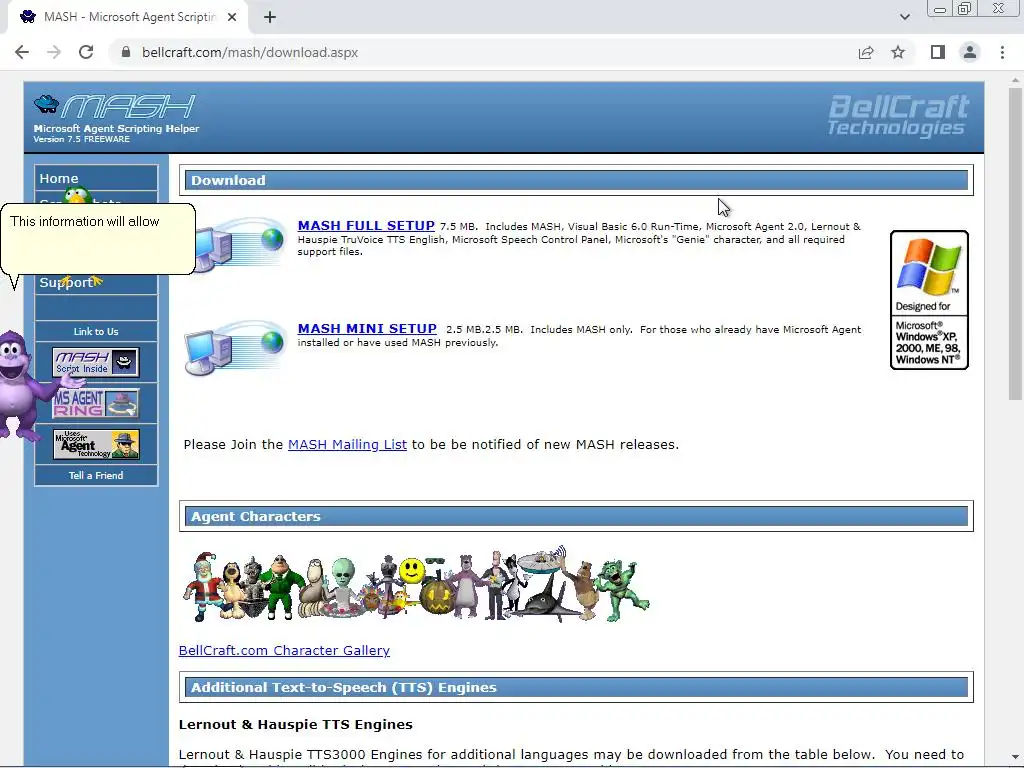
Task: Open the browser side panel
Action: coord(938,52)
